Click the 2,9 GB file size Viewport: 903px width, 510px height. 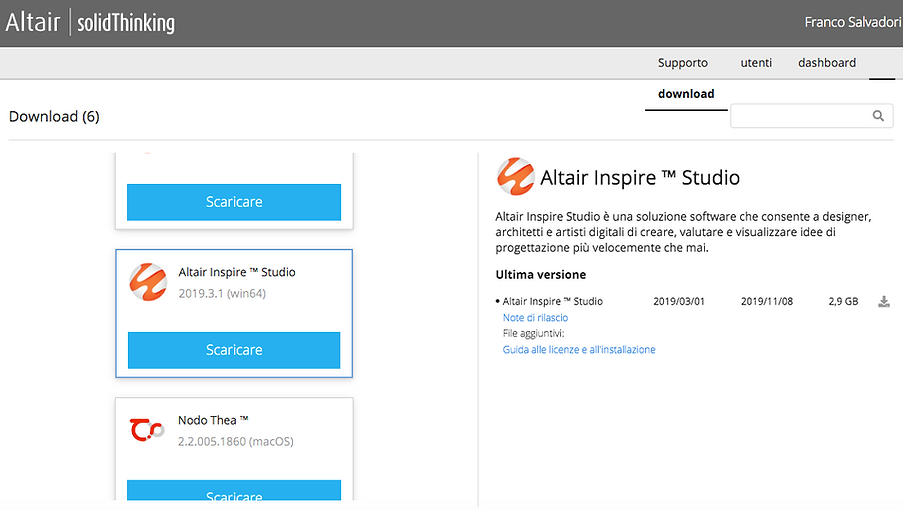(x=843, y=301)
